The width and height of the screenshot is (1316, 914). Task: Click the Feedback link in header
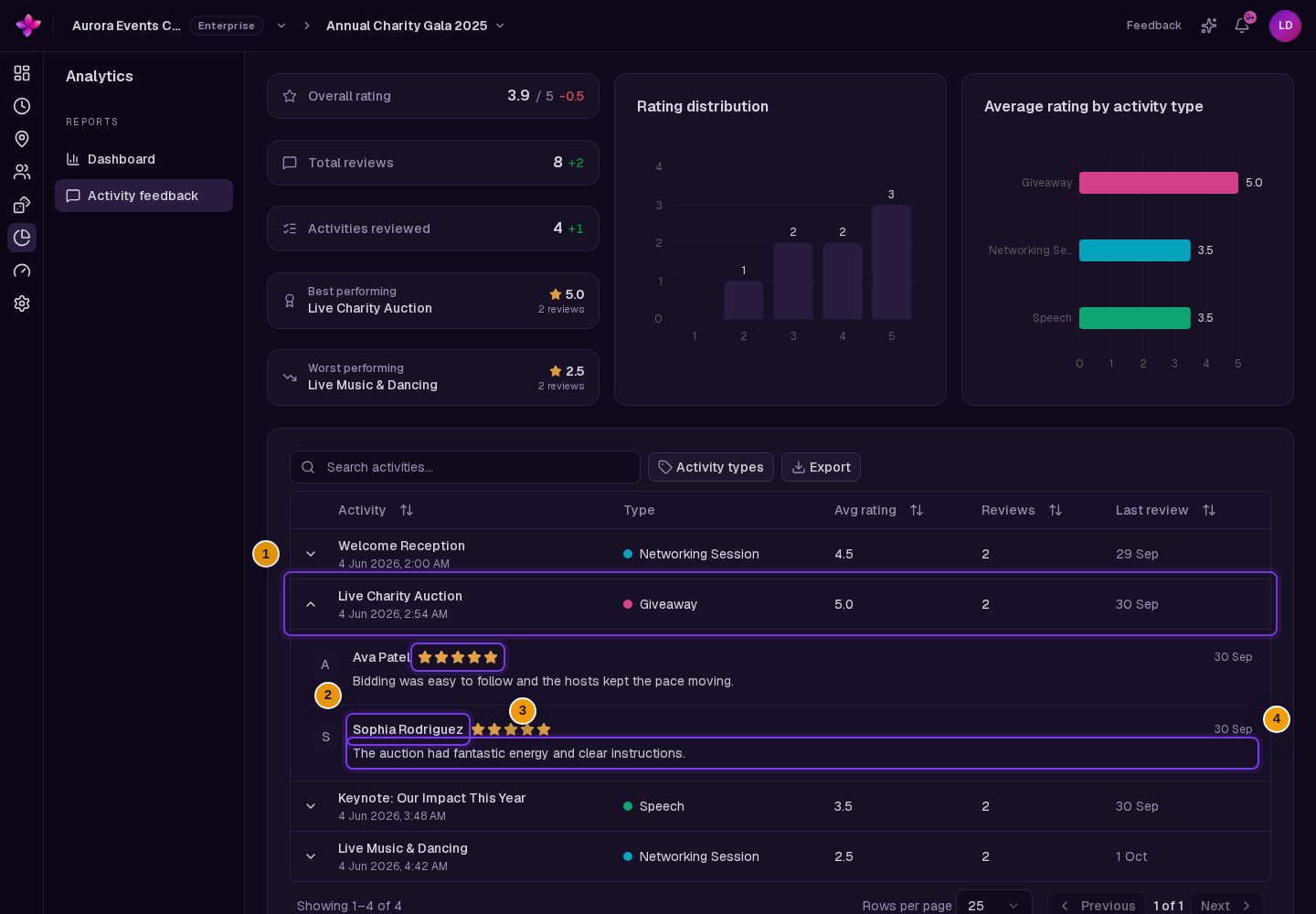point(1153,26)
